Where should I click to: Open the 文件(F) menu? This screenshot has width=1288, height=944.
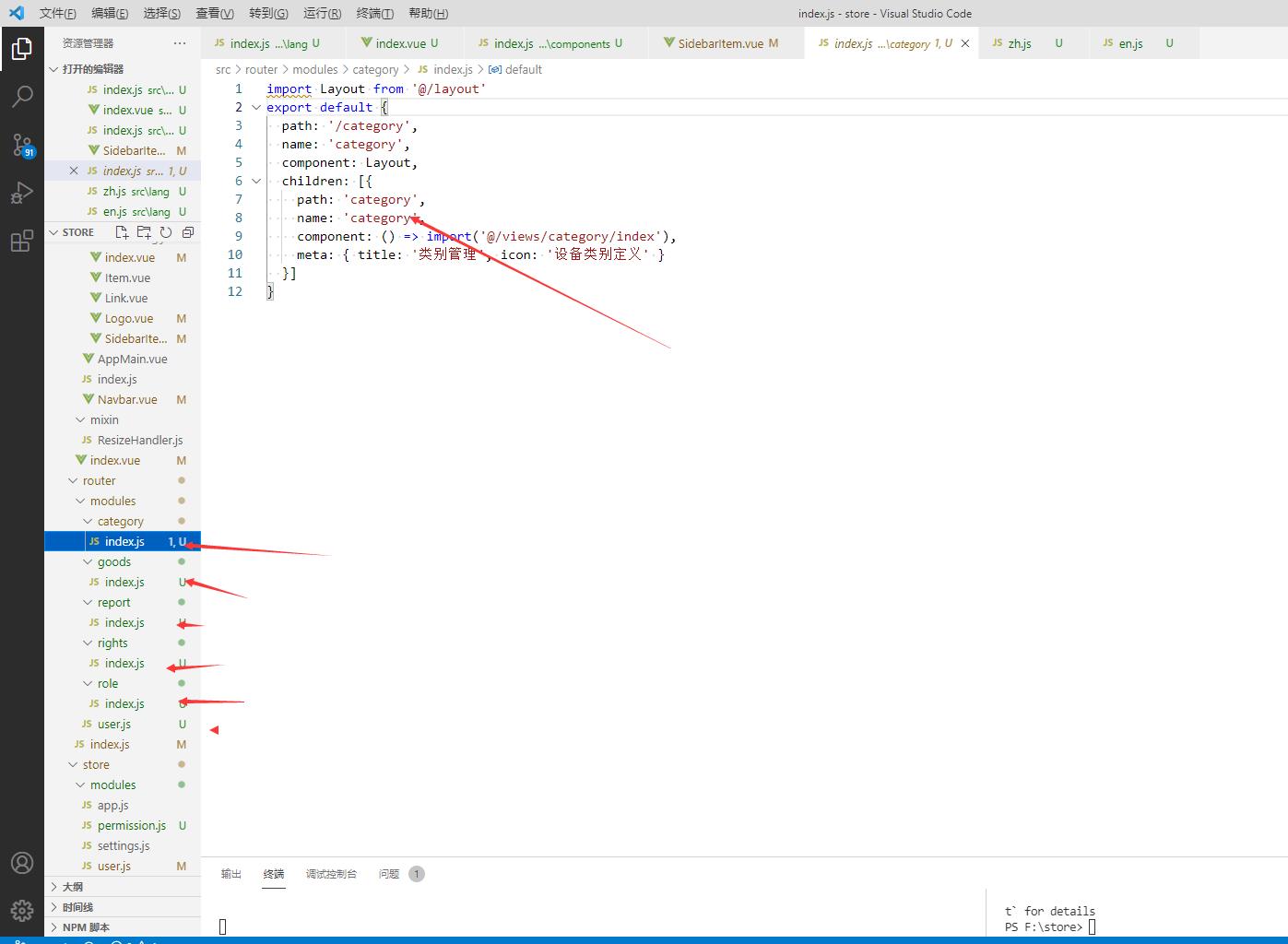pos(58,13)
